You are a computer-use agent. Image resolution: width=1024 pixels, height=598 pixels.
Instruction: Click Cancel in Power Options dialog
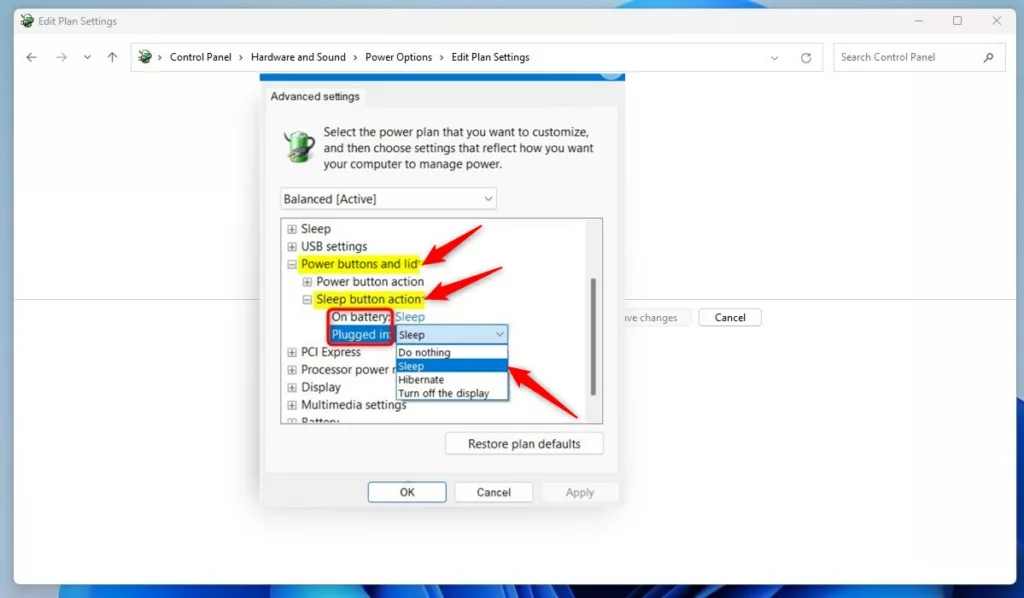click(493, 492)
